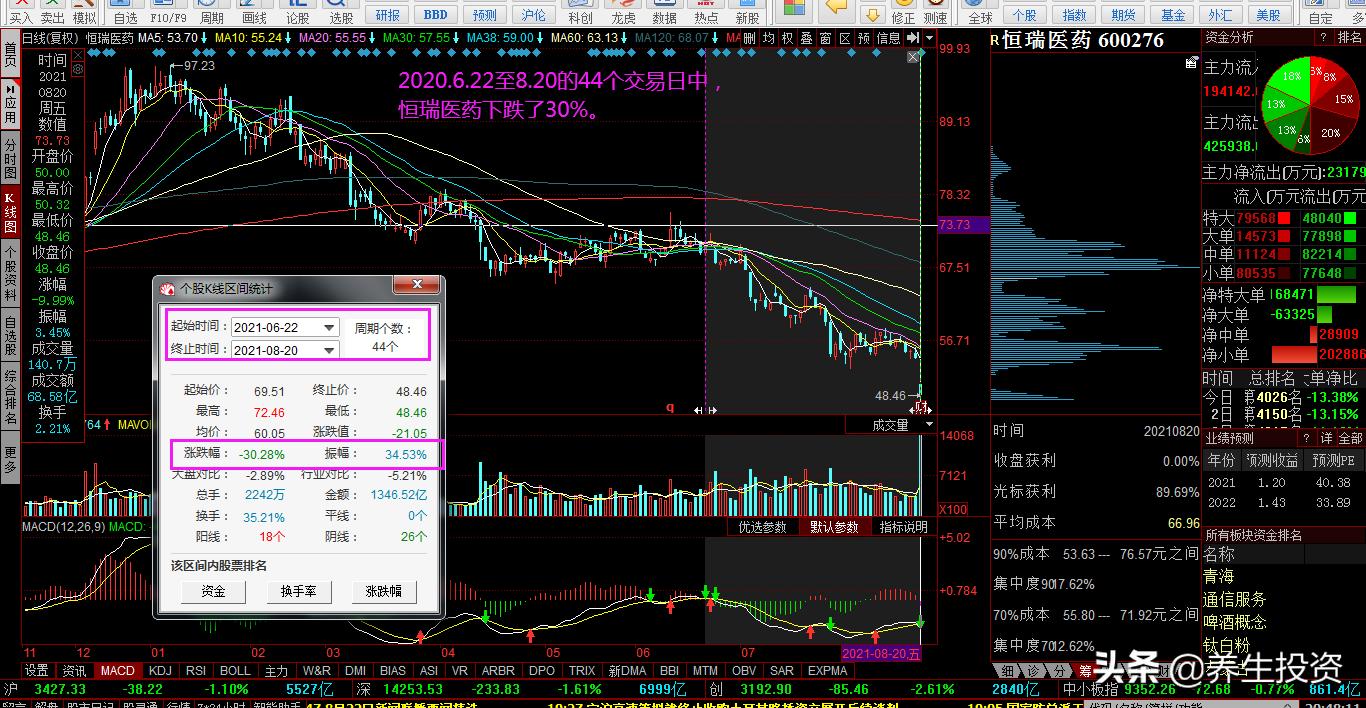Open the 热点 hotspots toolbar icon
This screenshot has width=1366, height=708.
[706, 12]
